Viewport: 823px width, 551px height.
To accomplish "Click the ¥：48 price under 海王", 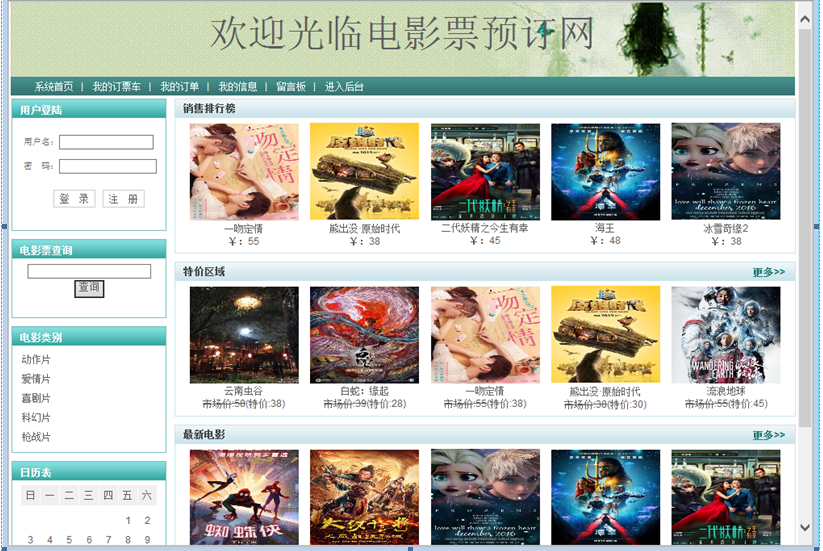I will click(x=605, y=241).
